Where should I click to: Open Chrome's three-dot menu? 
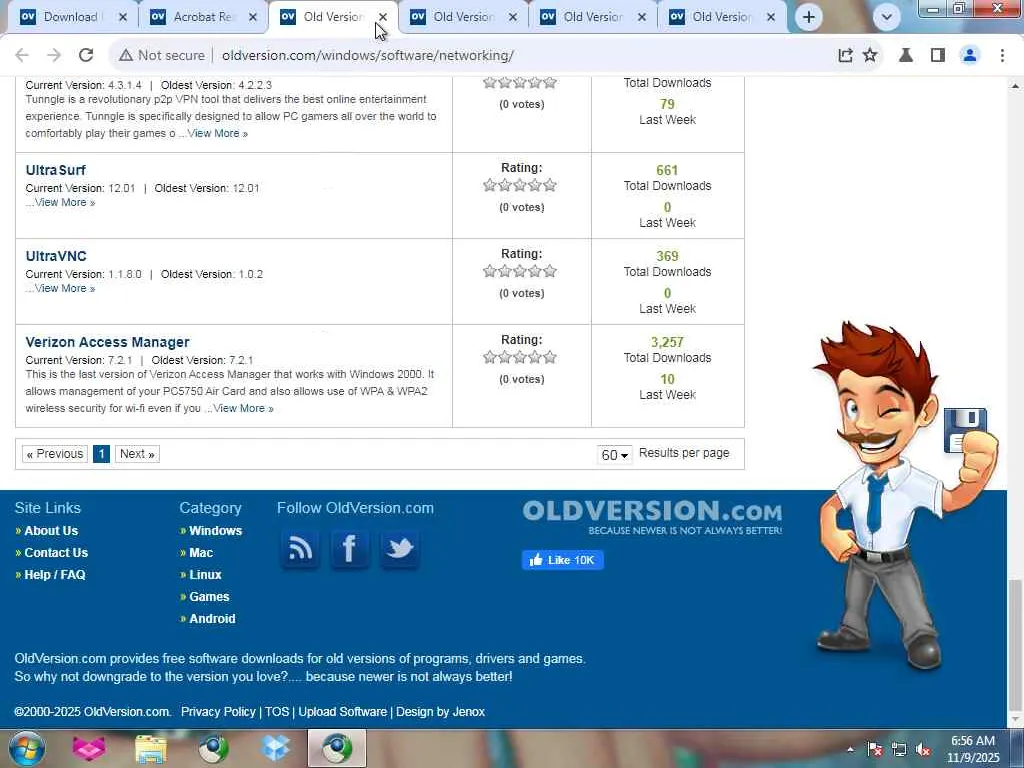click(1002, 56)
